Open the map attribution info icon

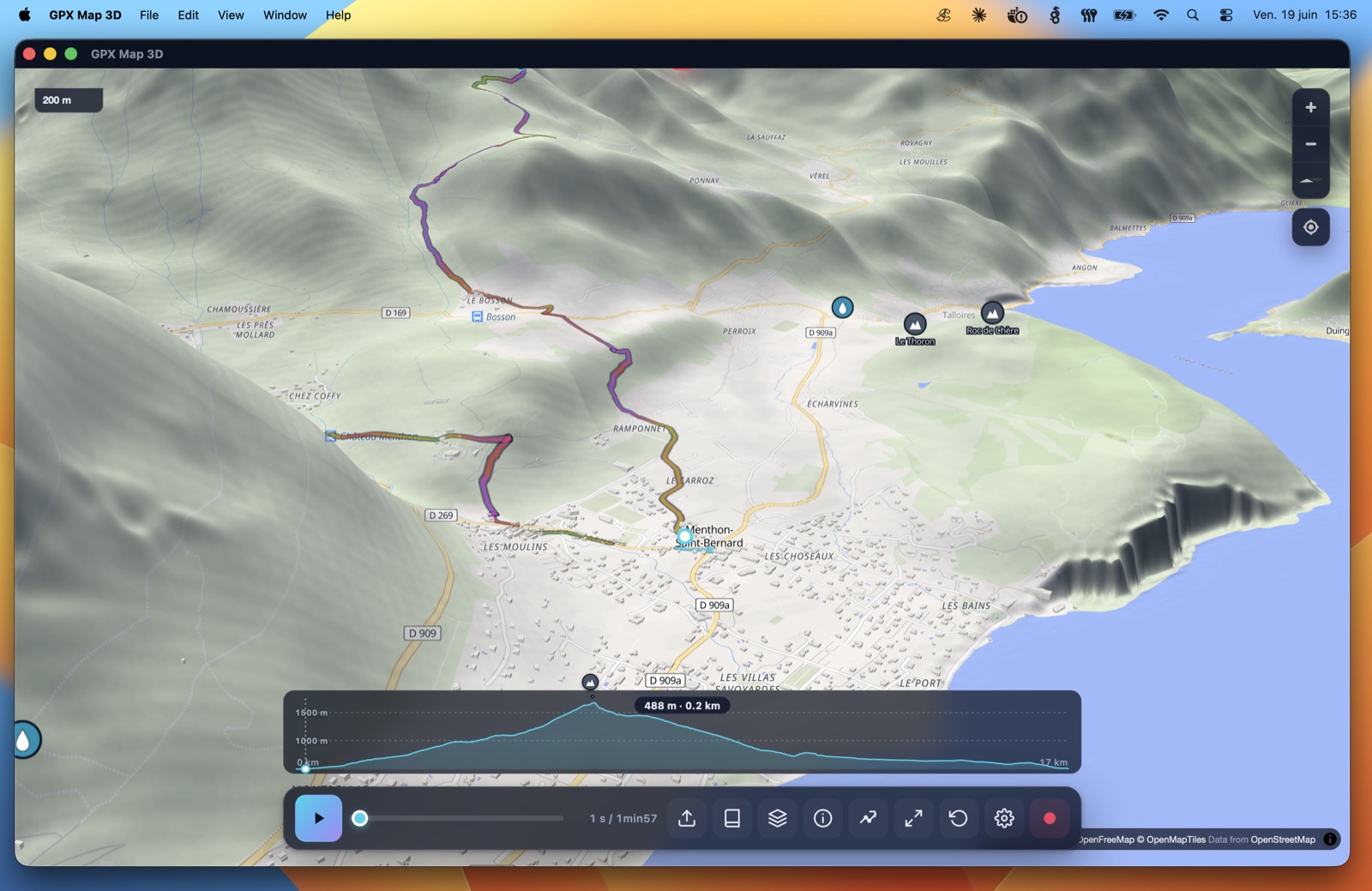(1330, 840)
